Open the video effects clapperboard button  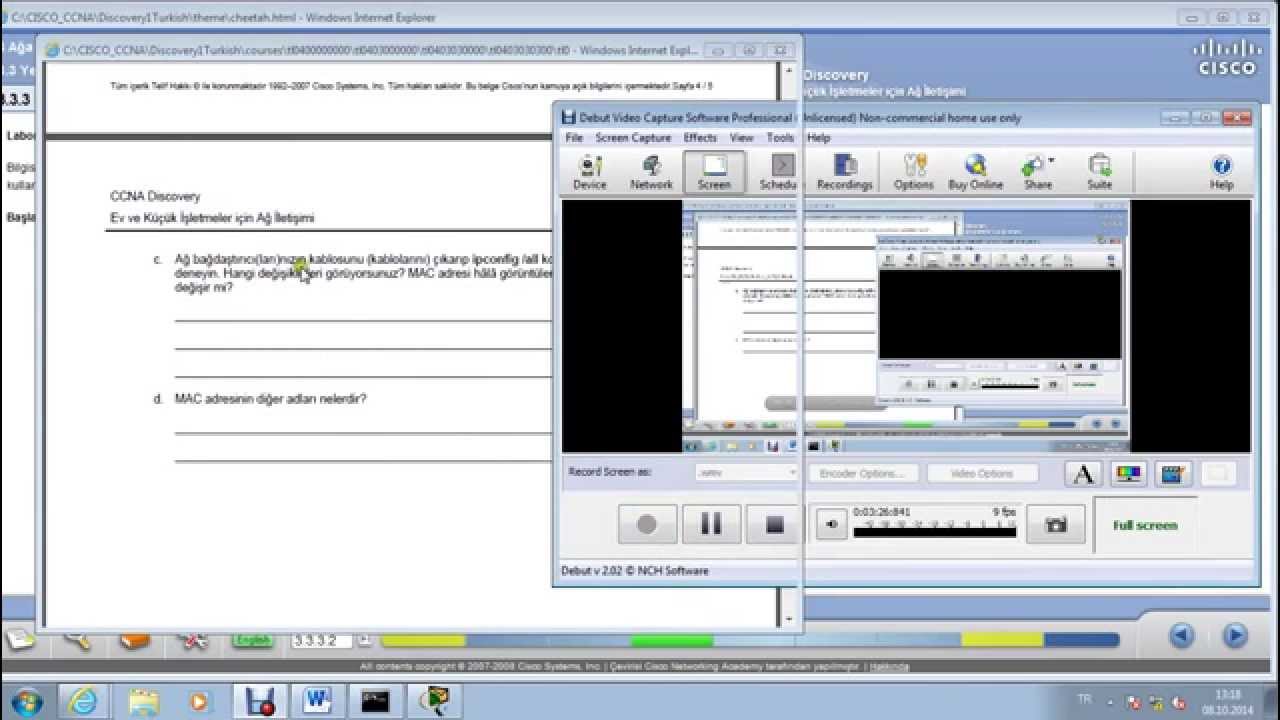1174,474
